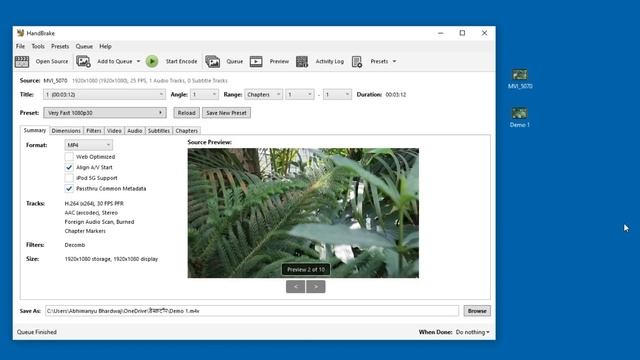Switch to the Chapters tab
The width and height of the screenshot is (640, 360).
click(187, 131)
